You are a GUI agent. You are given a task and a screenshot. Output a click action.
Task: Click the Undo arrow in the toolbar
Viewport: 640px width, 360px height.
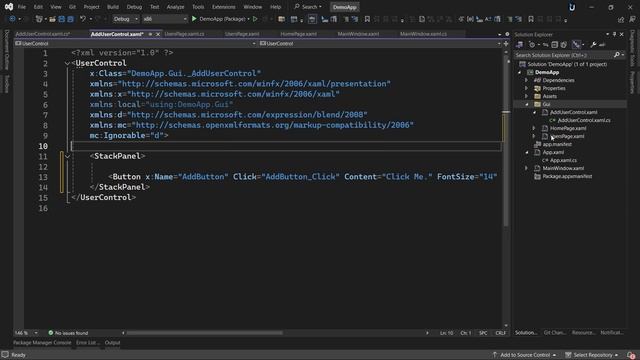coord(83,19)
